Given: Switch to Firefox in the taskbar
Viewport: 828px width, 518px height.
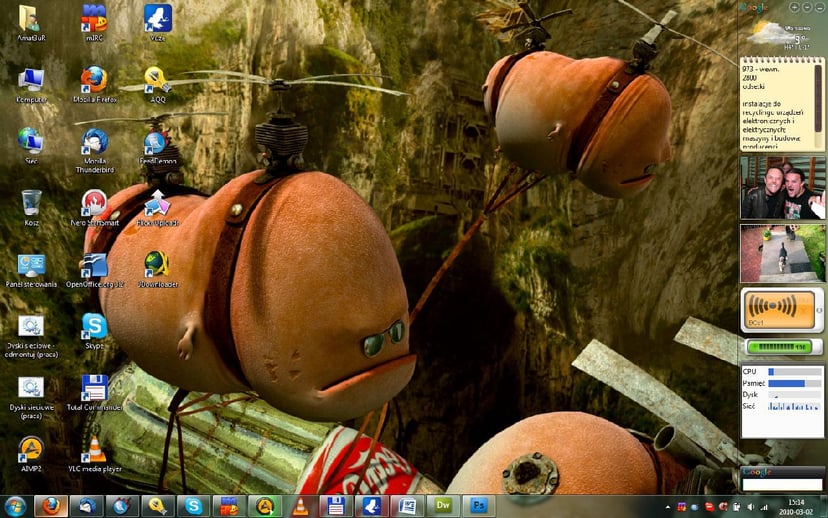Looking at the screenshot, I should pos(51,506).
